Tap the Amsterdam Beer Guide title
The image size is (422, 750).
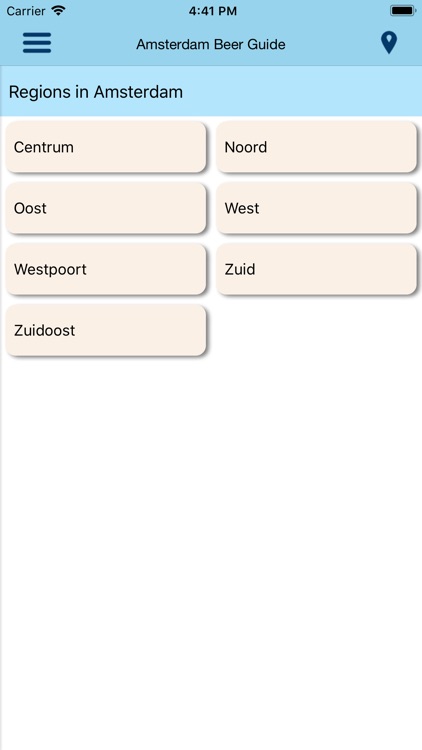tap(211, 44)
